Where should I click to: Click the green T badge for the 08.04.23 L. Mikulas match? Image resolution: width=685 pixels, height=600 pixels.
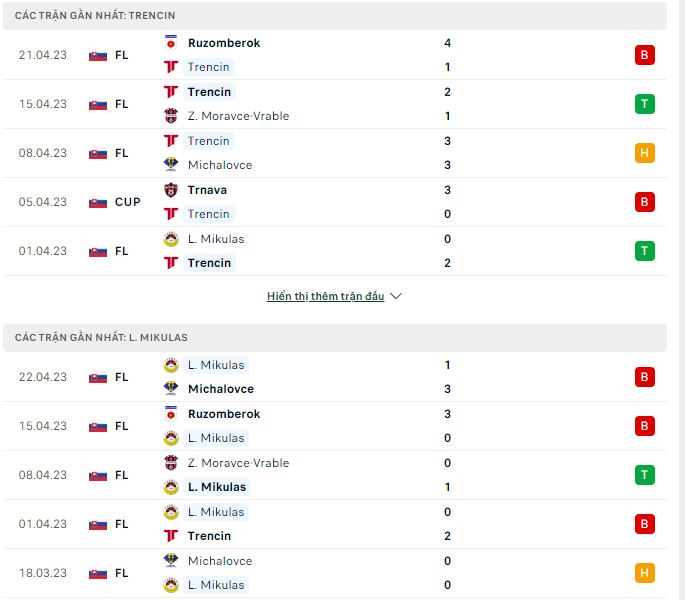(x=644, y=475)
